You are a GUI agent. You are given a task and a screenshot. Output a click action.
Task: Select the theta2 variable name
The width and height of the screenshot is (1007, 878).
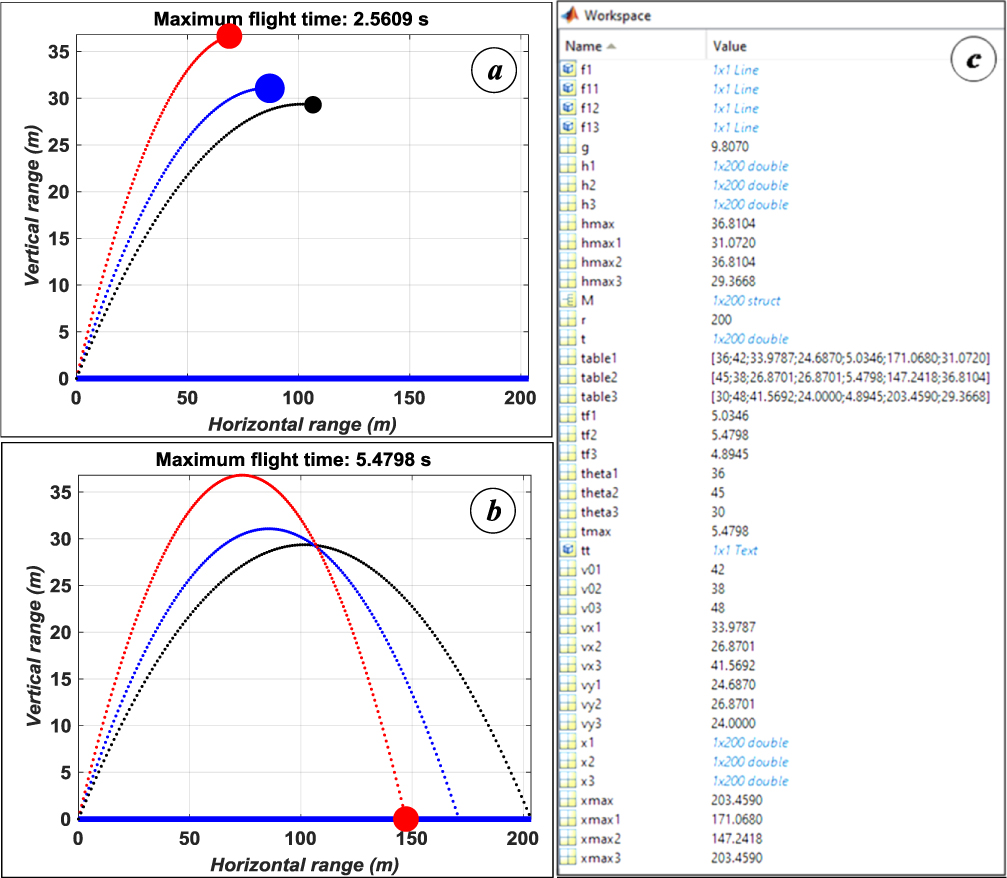pos(599,493)
